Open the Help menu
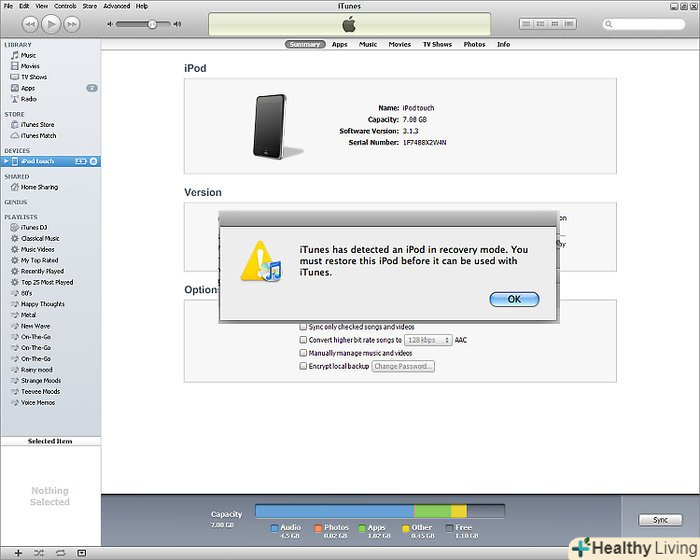The image size is (700, 560). point(142,6)
